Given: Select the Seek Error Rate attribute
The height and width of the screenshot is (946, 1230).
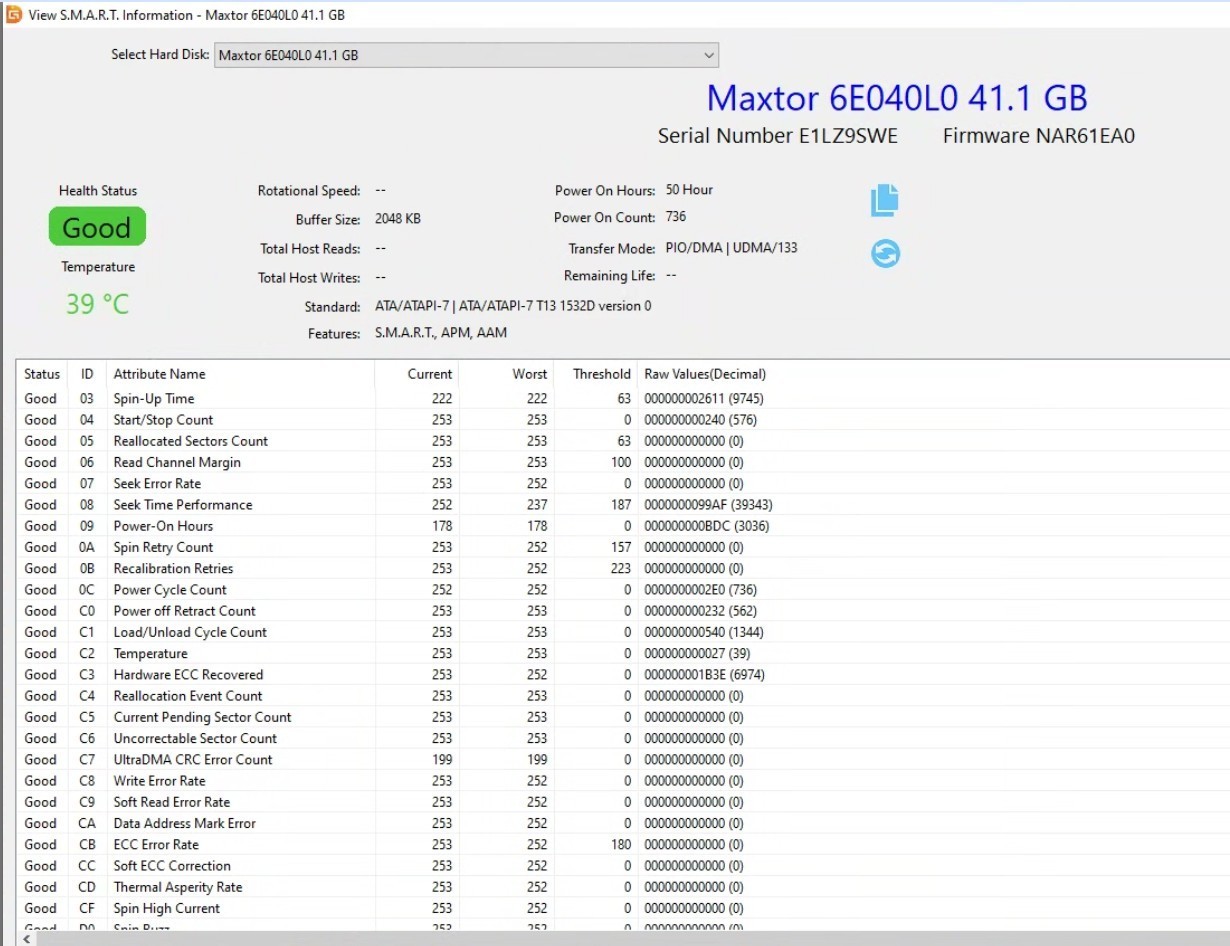Looking at the screenshot, I should [x=624, y=484].
